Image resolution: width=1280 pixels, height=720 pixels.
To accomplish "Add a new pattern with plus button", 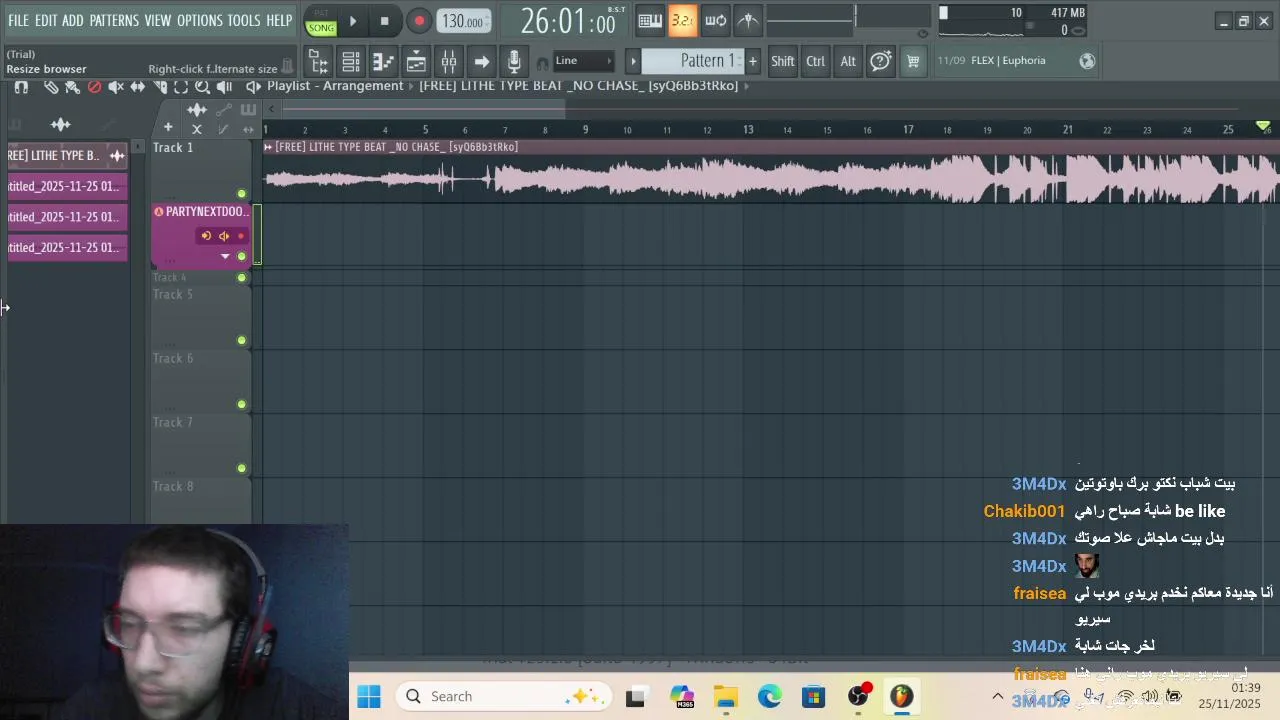I will 753,61.
